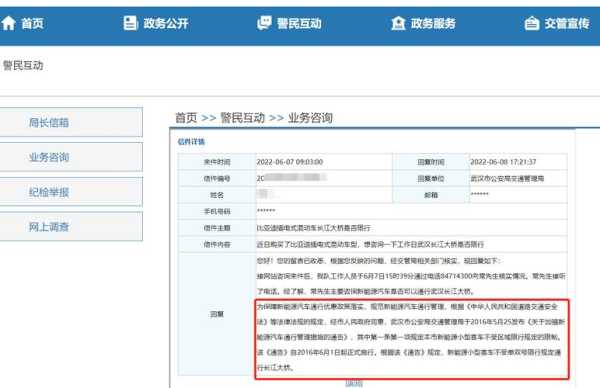Click the 来件时间 label cell

tap(217, 162)
